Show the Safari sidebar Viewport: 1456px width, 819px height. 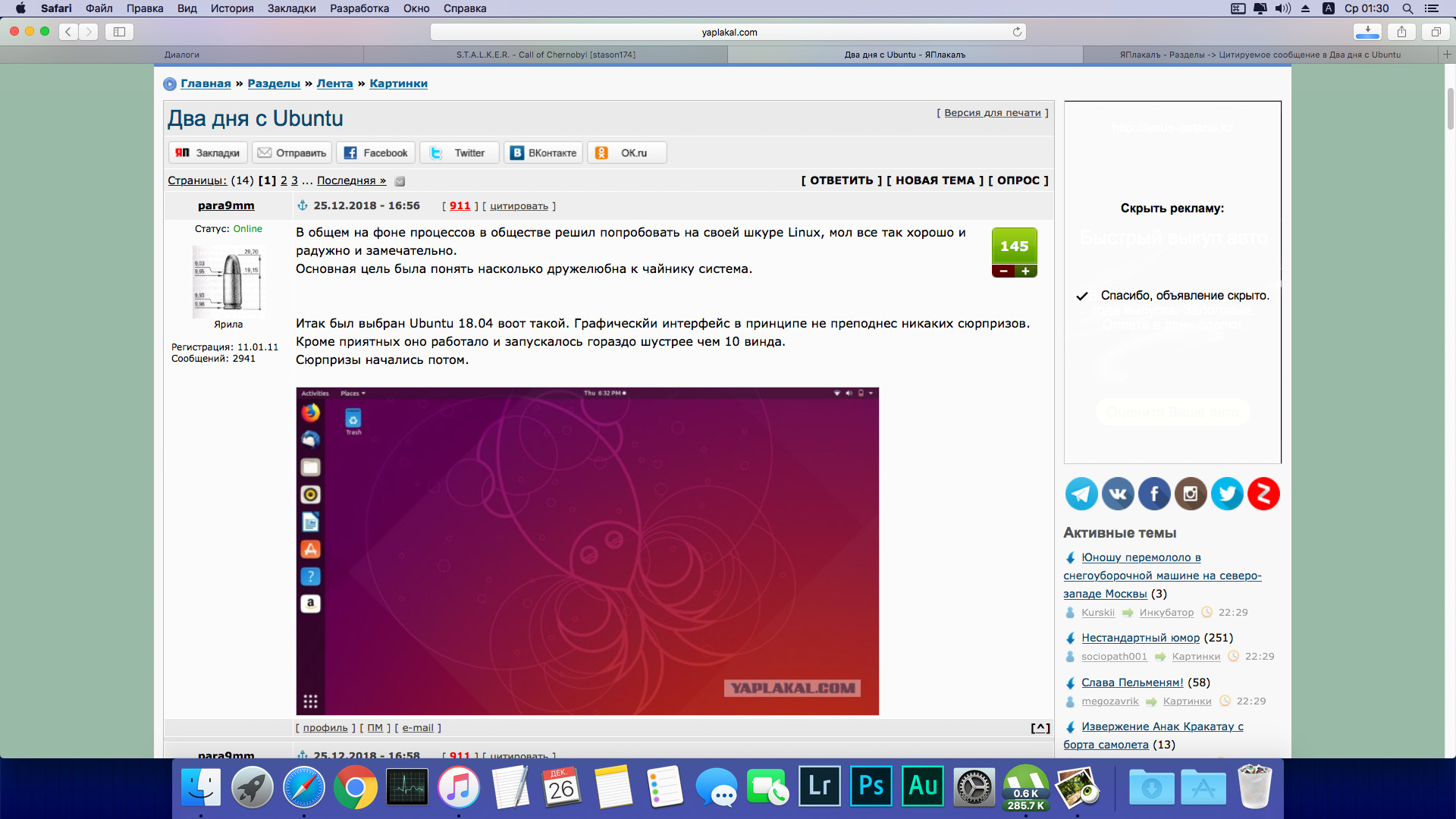click(119, 32)
